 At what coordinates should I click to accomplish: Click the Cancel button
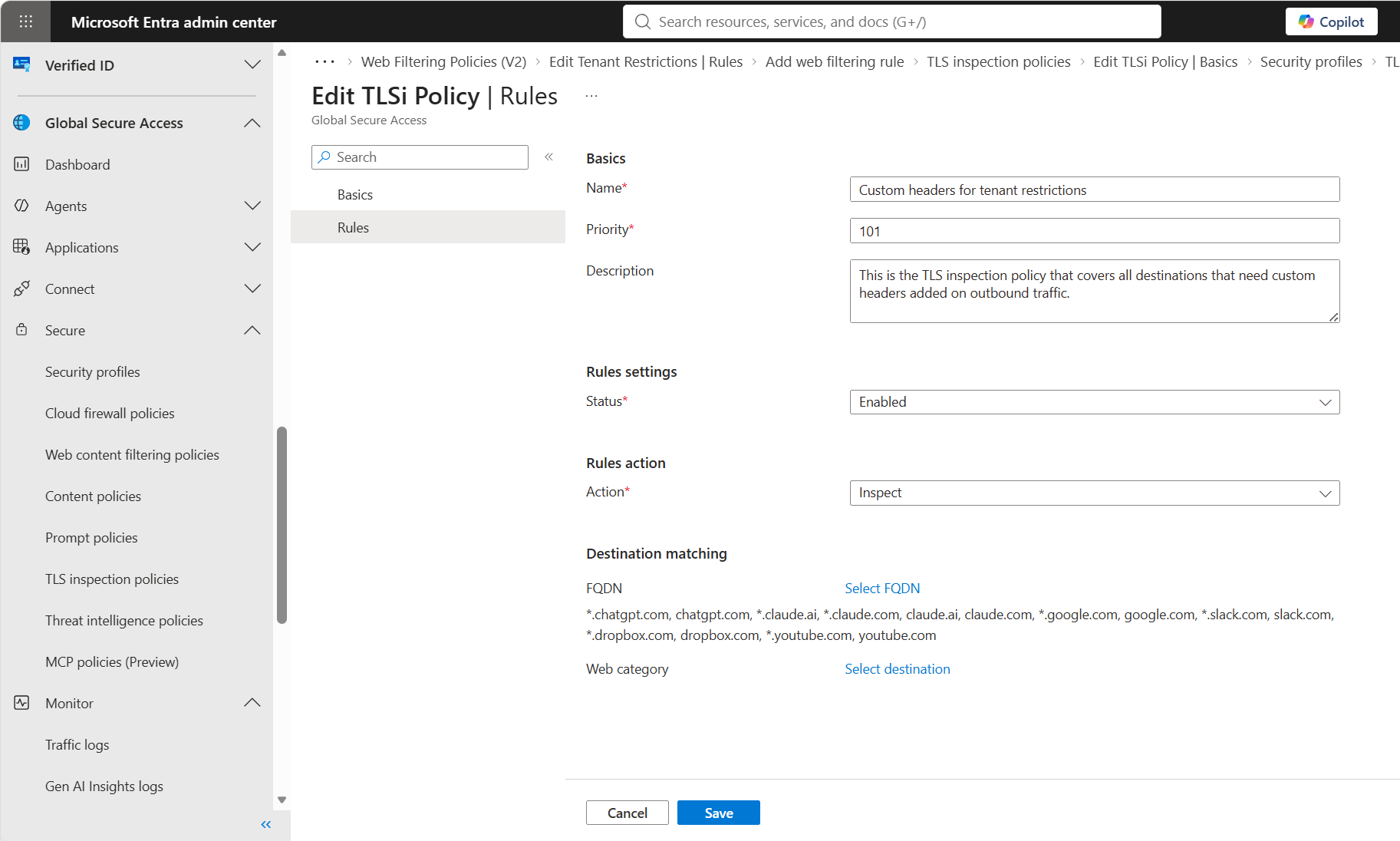628,813
